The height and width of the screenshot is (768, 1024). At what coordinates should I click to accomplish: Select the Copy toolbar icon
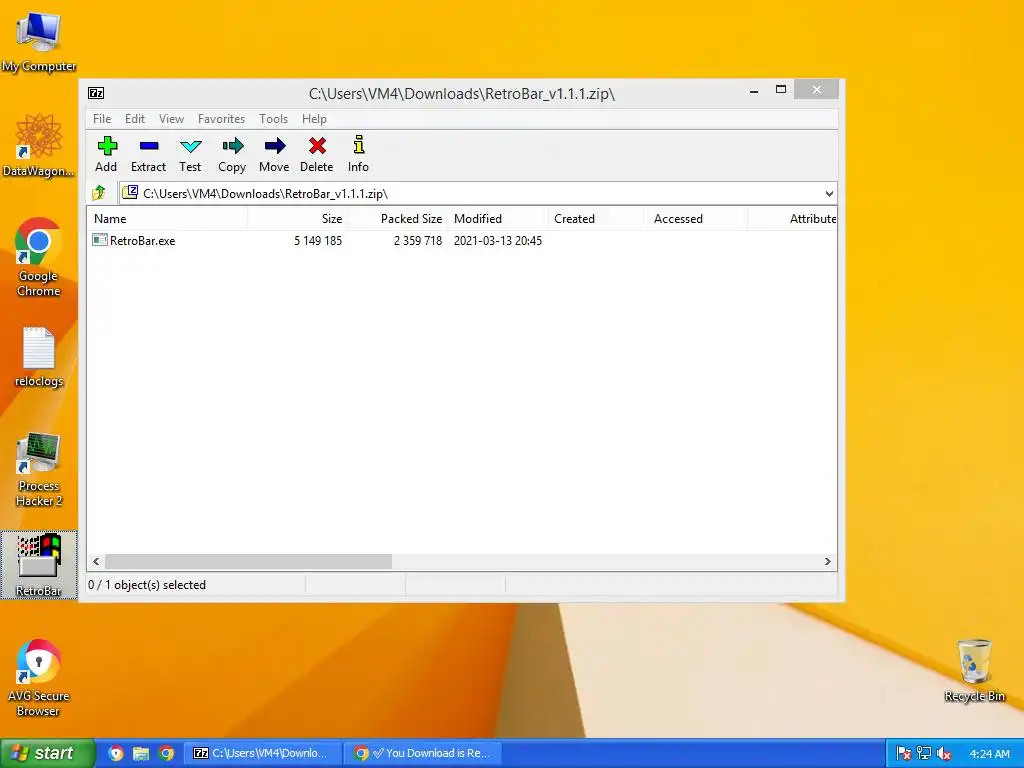point(232,146)
